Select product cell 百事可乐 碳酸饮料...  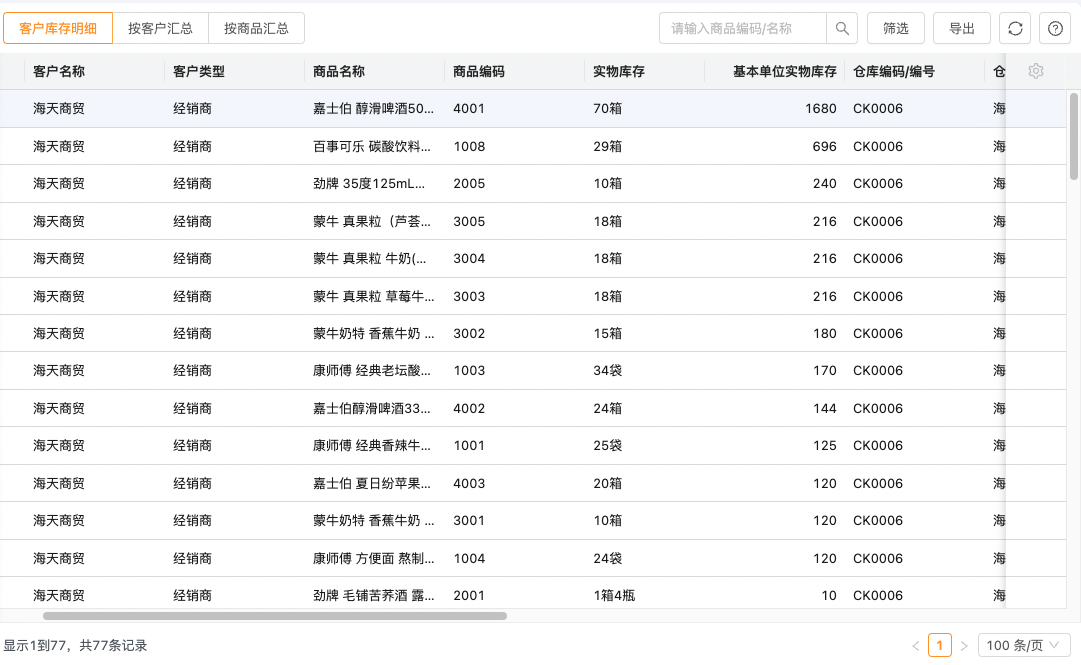tap(372, 146)
